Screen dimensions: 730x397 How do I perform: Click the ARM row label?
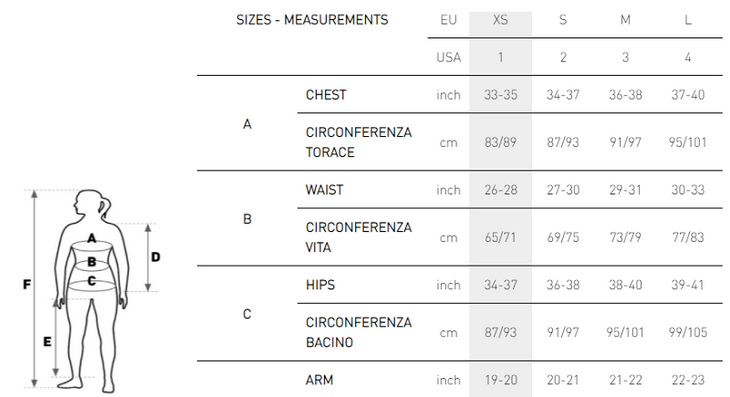(319, 380)
